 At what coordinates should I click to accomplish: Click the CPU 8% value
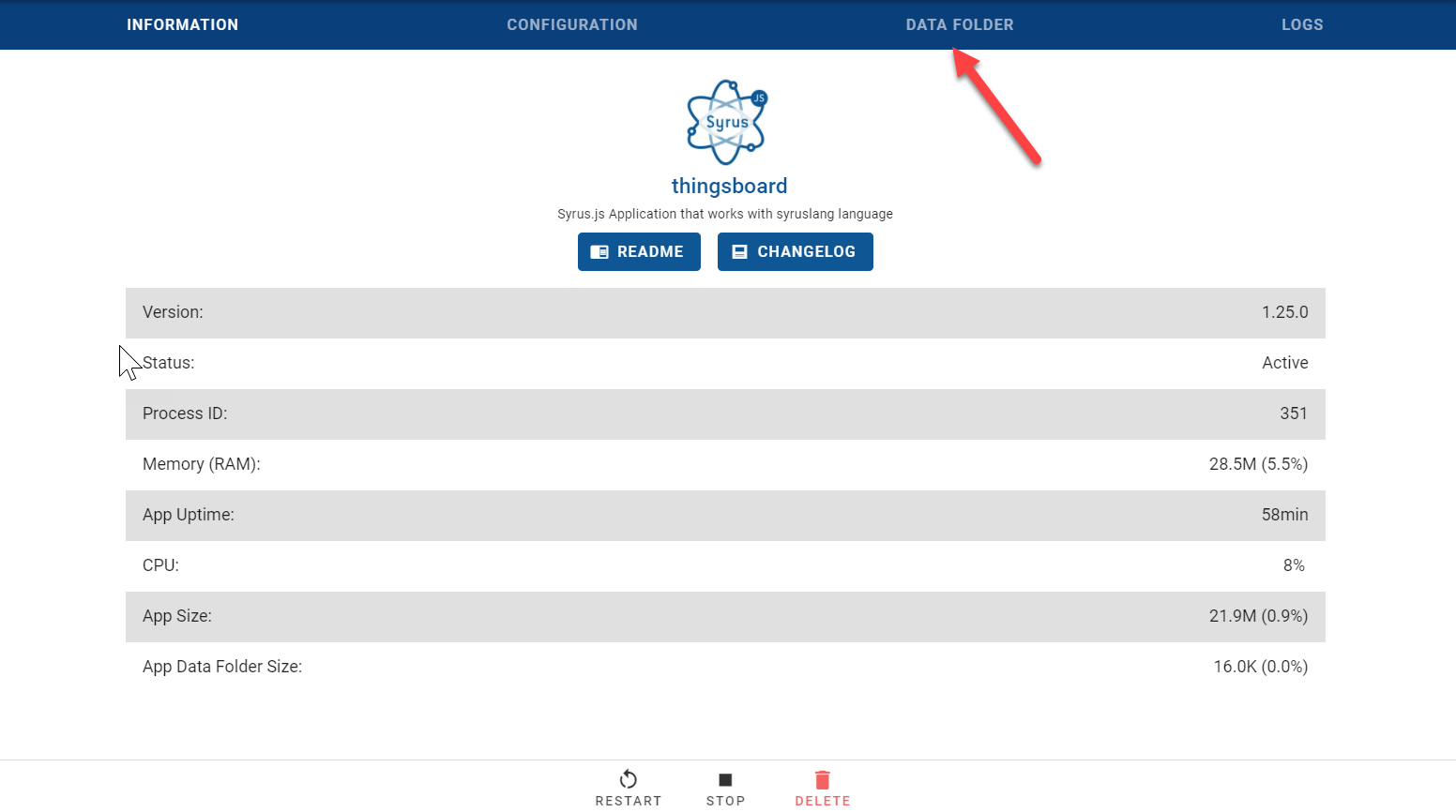pyautogui.click(x=1293, y=565)
